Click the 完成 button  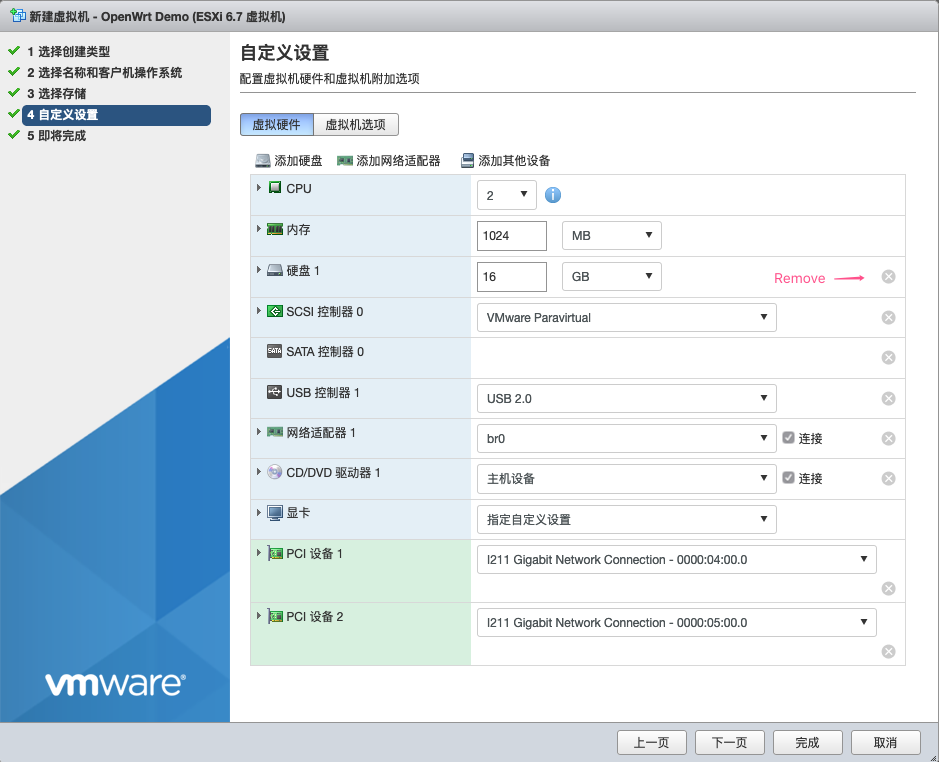point(807,743)
